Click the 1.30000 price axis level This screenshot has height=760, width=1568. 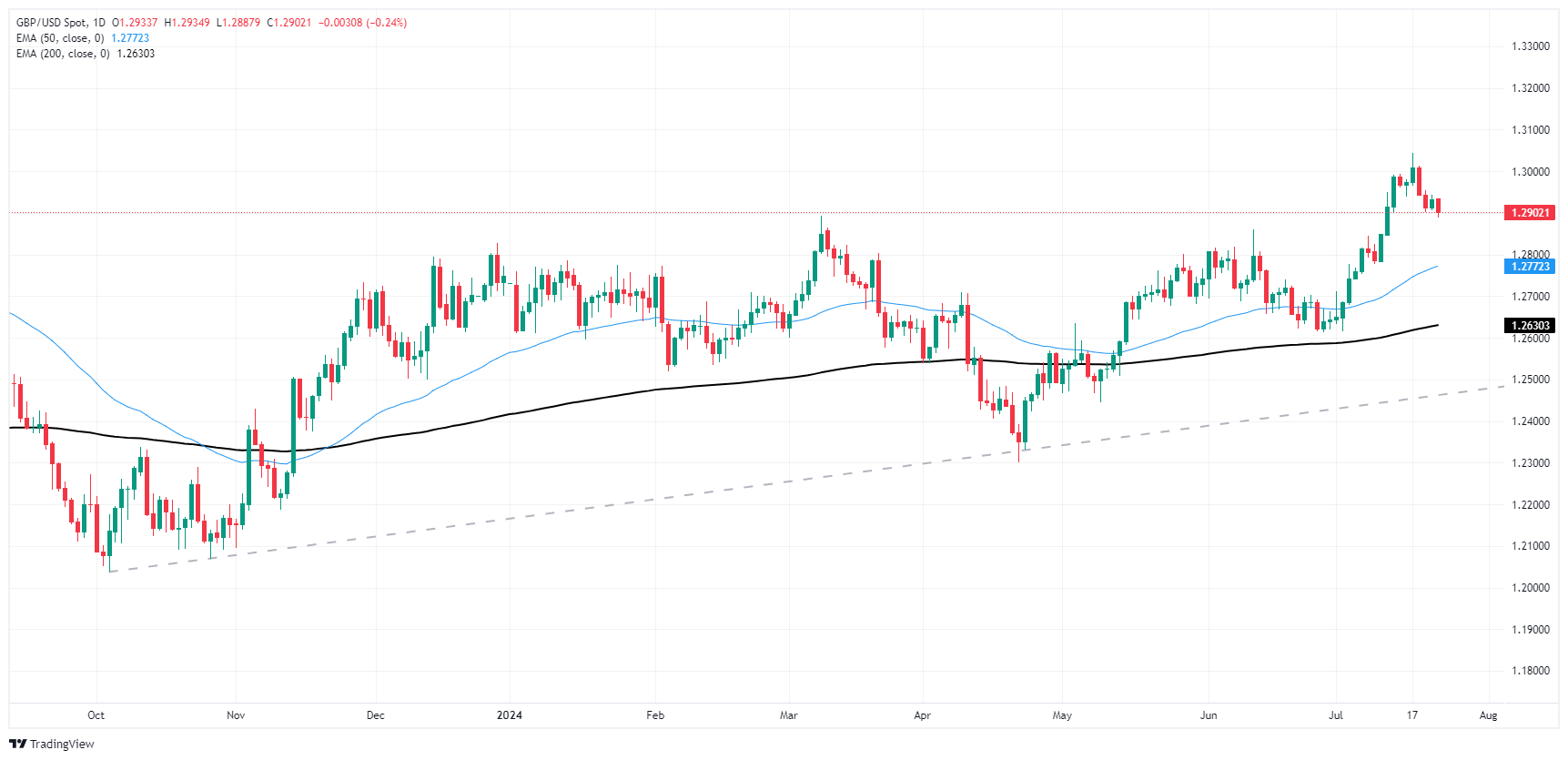tap(1530, 172)
